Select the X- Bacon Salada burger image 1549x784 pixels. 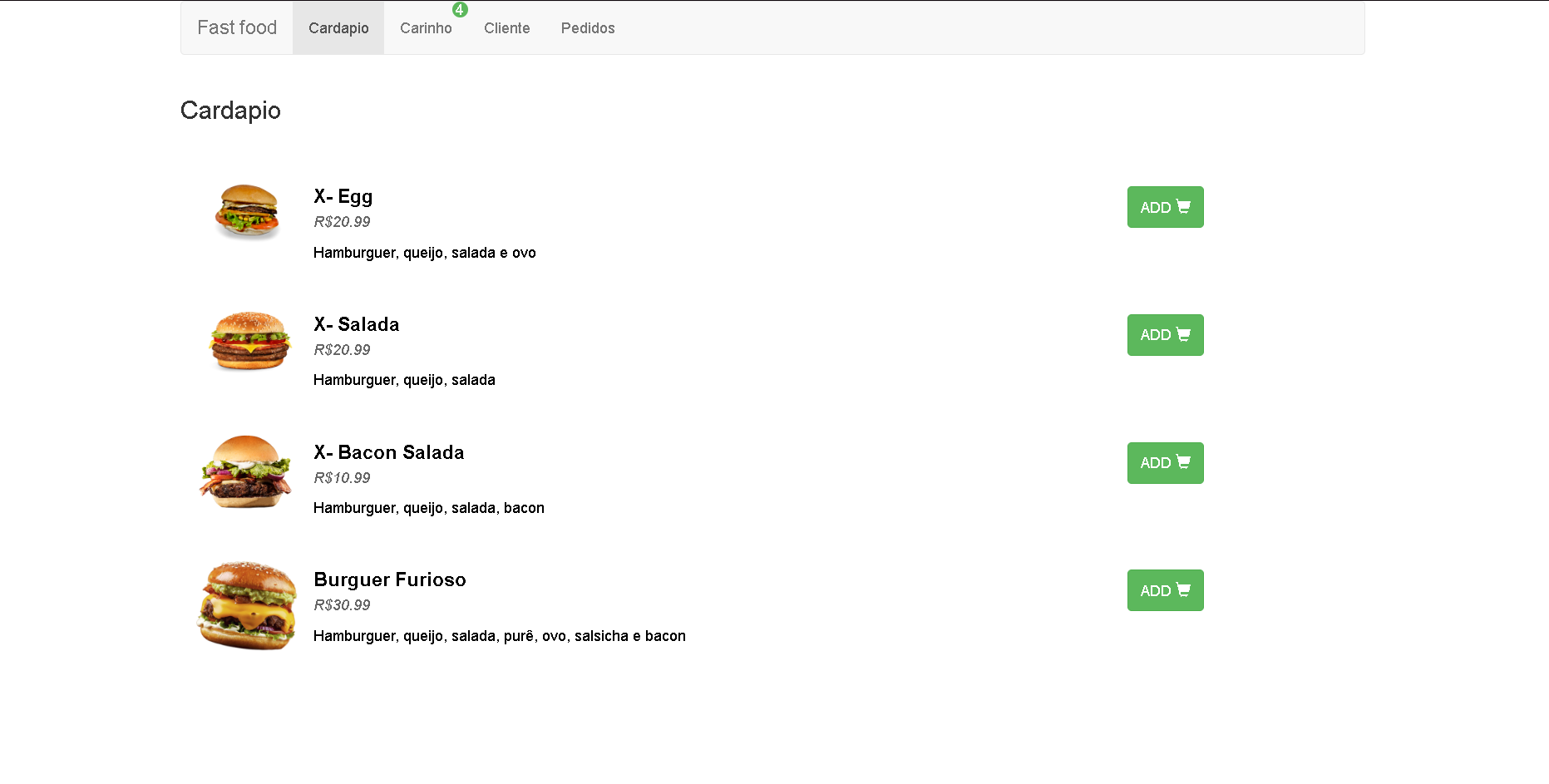tap(246, 471)
